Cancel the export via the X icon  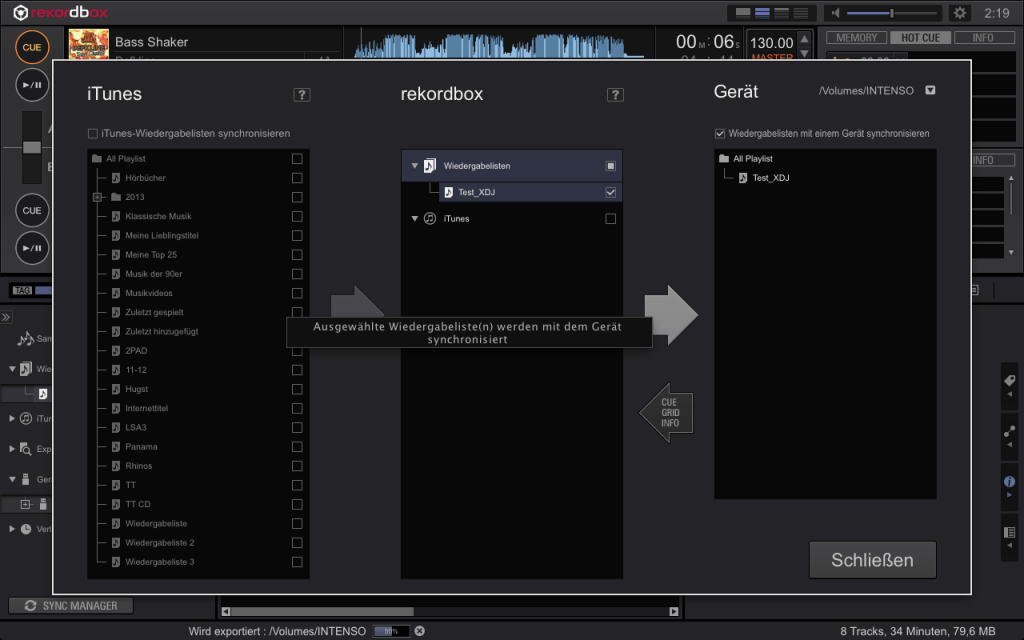coord(418,631)
